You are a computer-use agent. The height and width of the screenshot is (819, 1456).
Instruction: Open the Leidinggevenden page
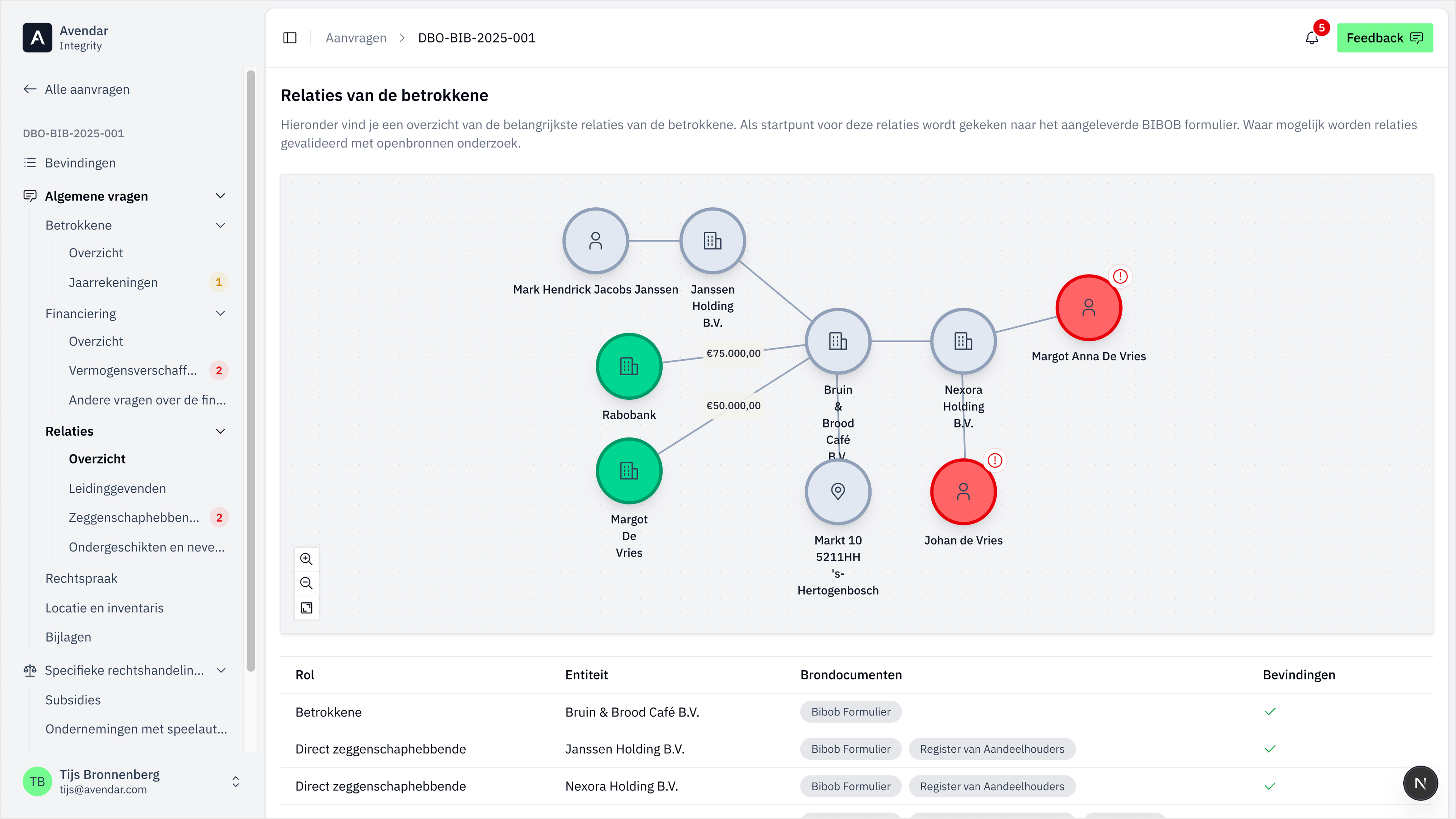pyautogui.click(x=117, y=488)
